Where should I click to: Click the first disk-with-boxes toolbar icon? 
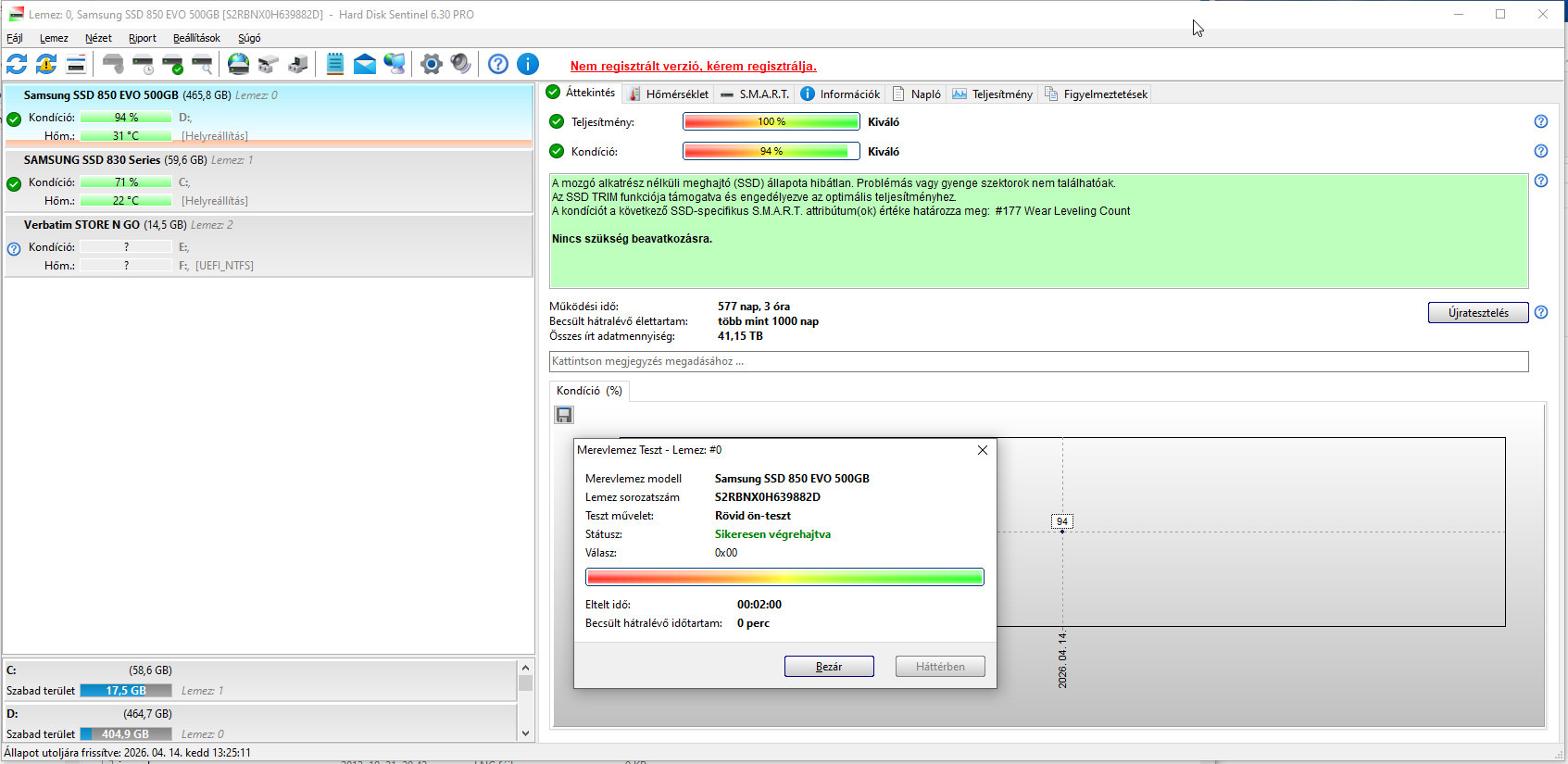click(x=268, y=64)
